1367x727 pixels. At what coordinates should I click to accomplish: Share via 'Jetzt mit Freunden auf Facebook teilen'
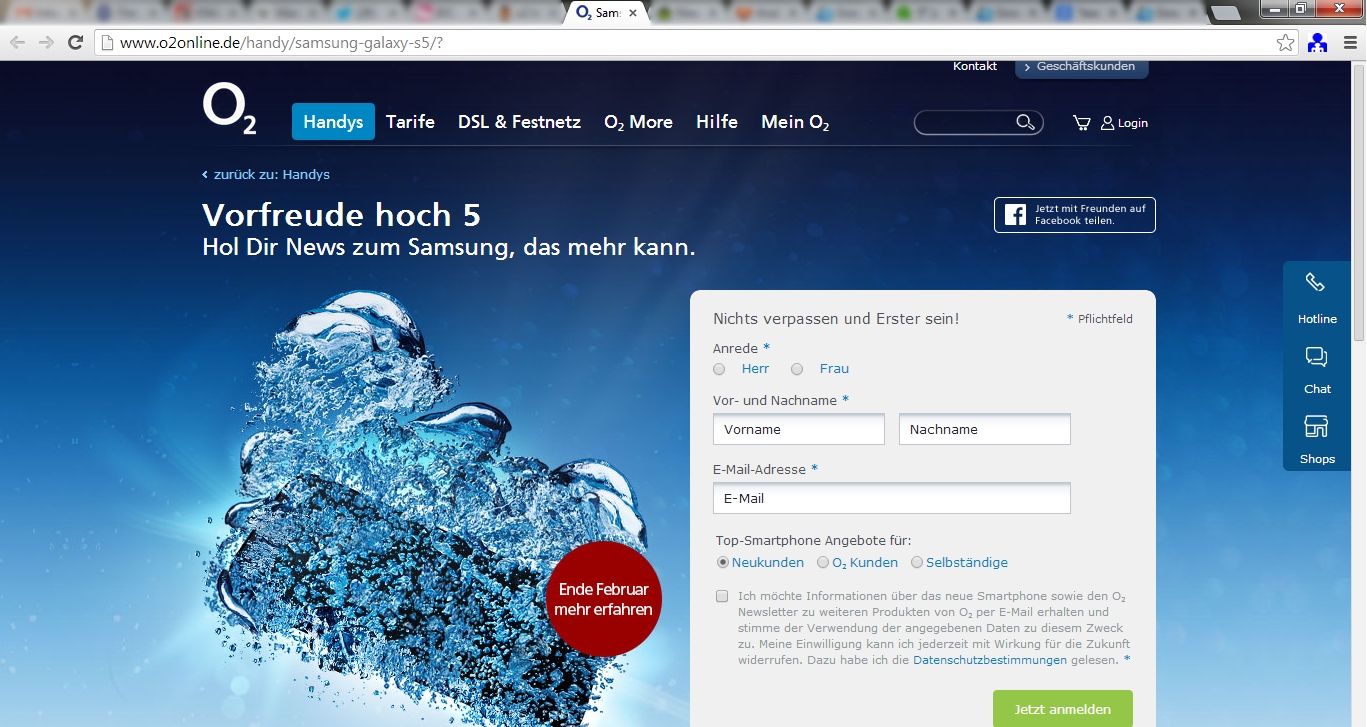pos(1075,215)
